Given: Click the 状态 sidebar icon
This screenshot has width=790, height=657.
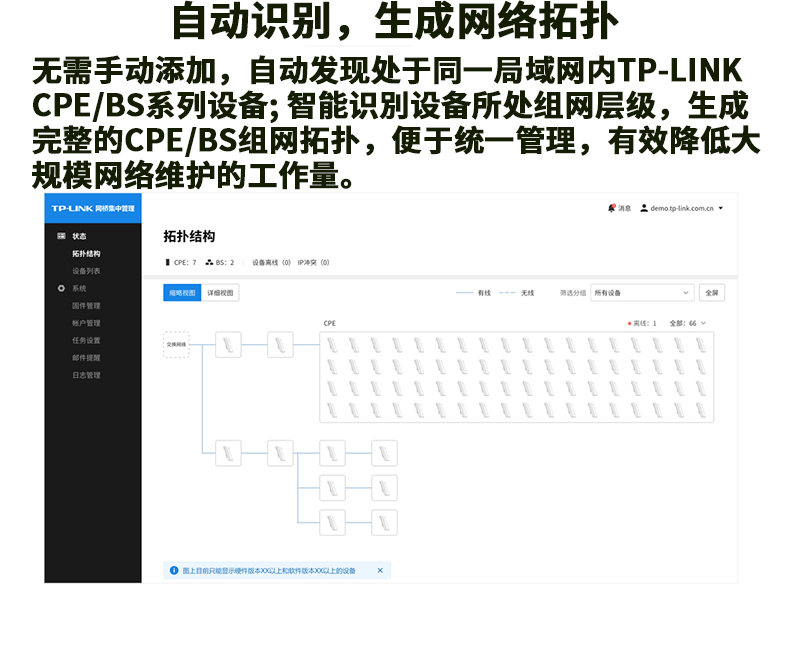Looking at the screenshot, I should pos(61,236).
